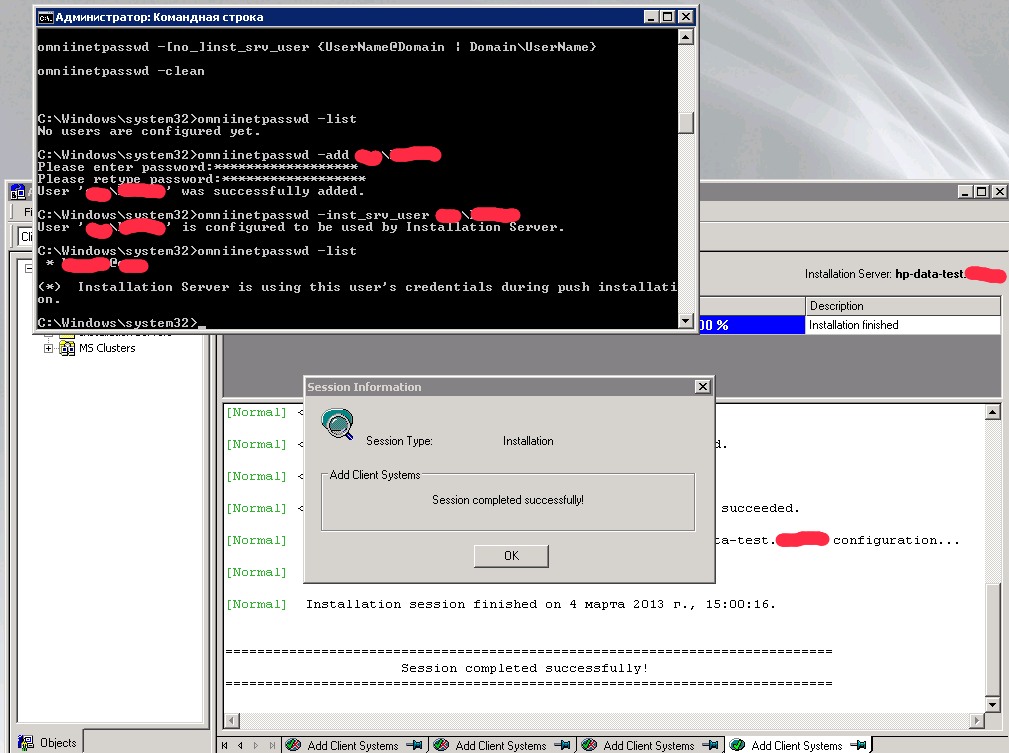Maximize the command prompt window

tap(668, 17)
